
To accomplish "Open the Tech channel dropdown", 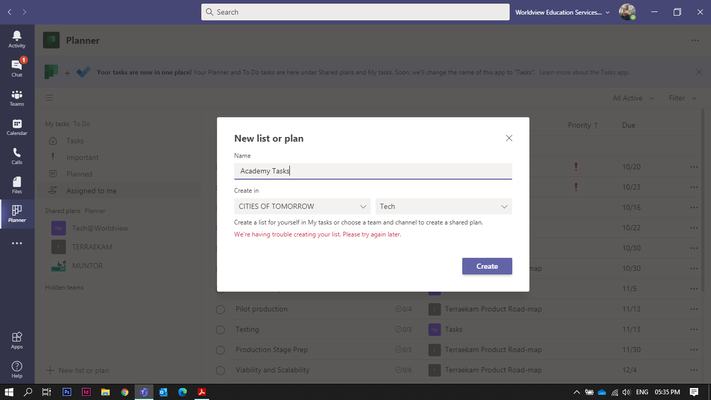I will 443,206.
